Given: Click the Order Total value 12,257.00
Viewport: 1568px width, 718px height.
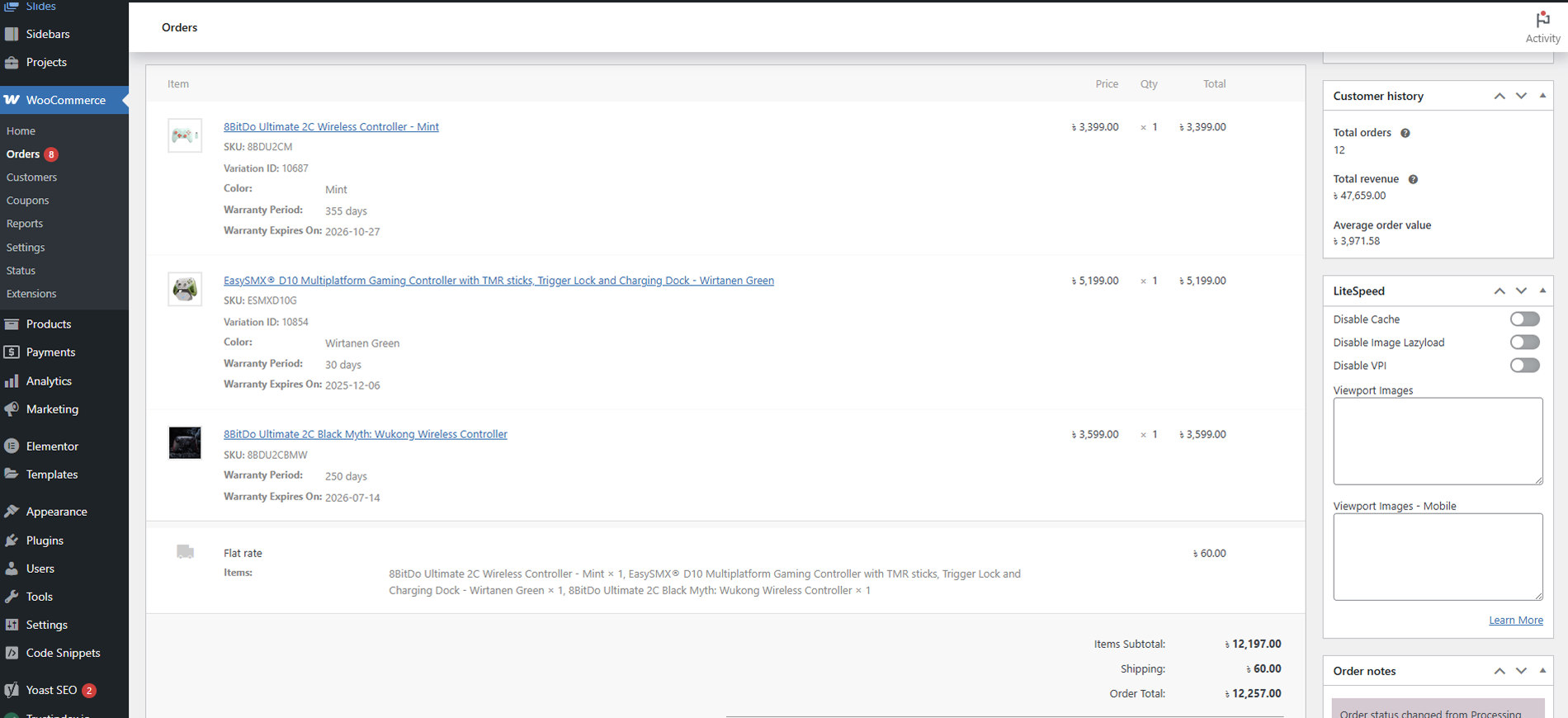Looking at the screenshot, I should click(1253, 693).
